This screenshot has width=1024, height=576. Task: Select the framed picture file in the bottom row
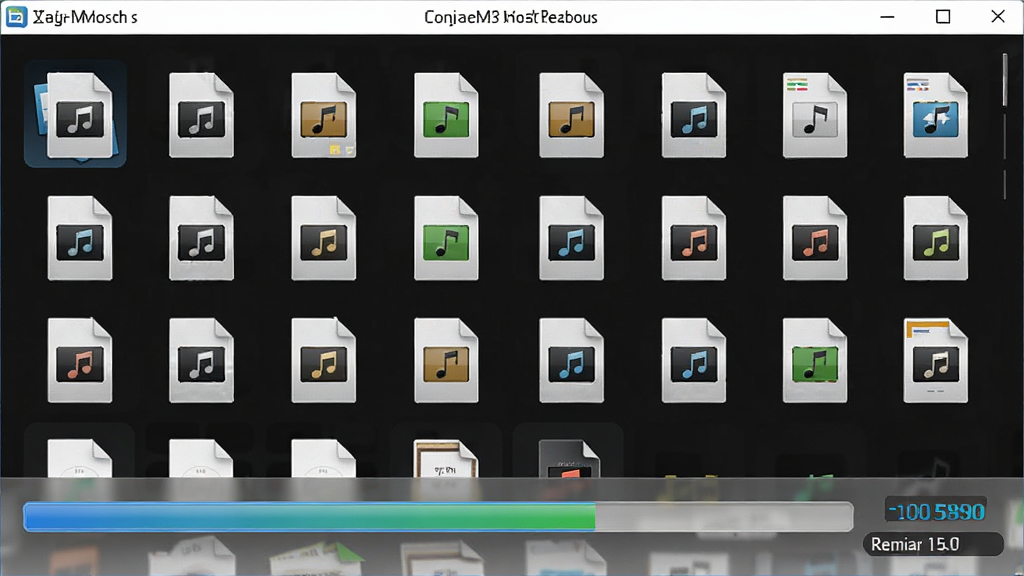pos(446,458)
